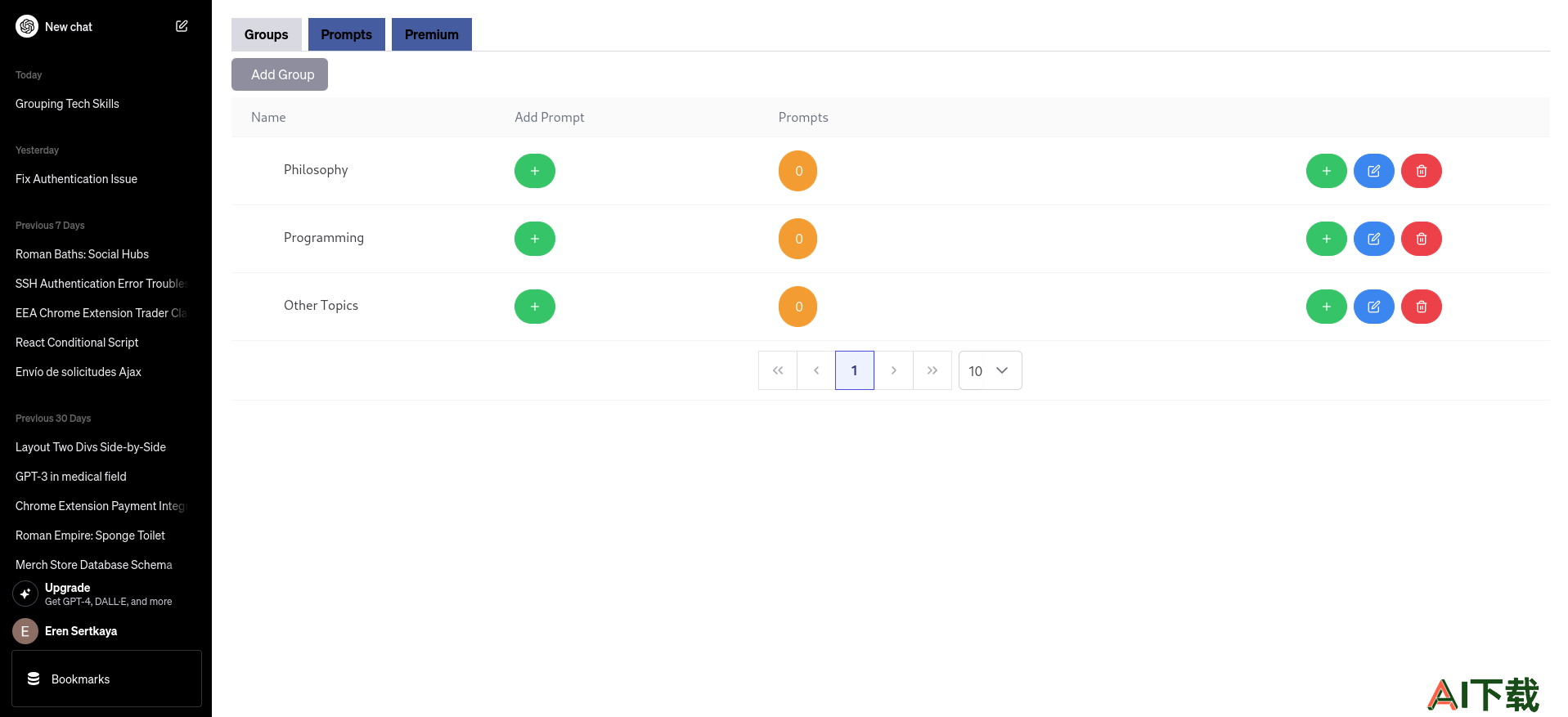Edit the Philosophy group
This screenshot has height=717, width=1568.
[1374, 171]
